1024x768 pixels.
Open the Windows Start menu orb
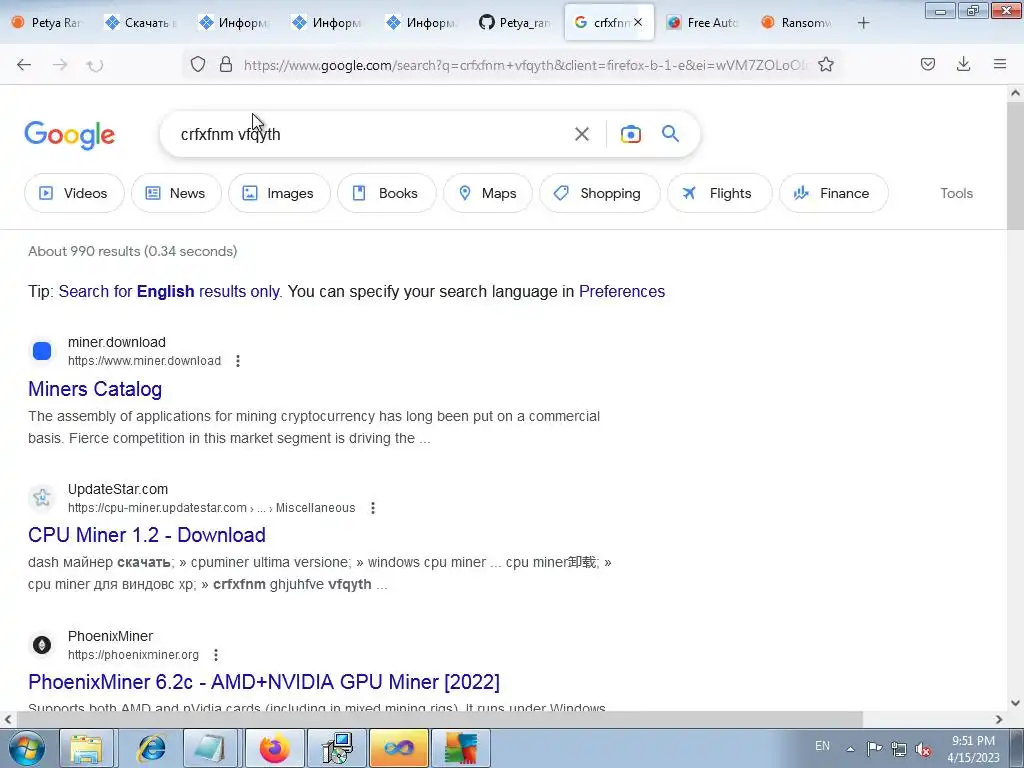(27, 748)
